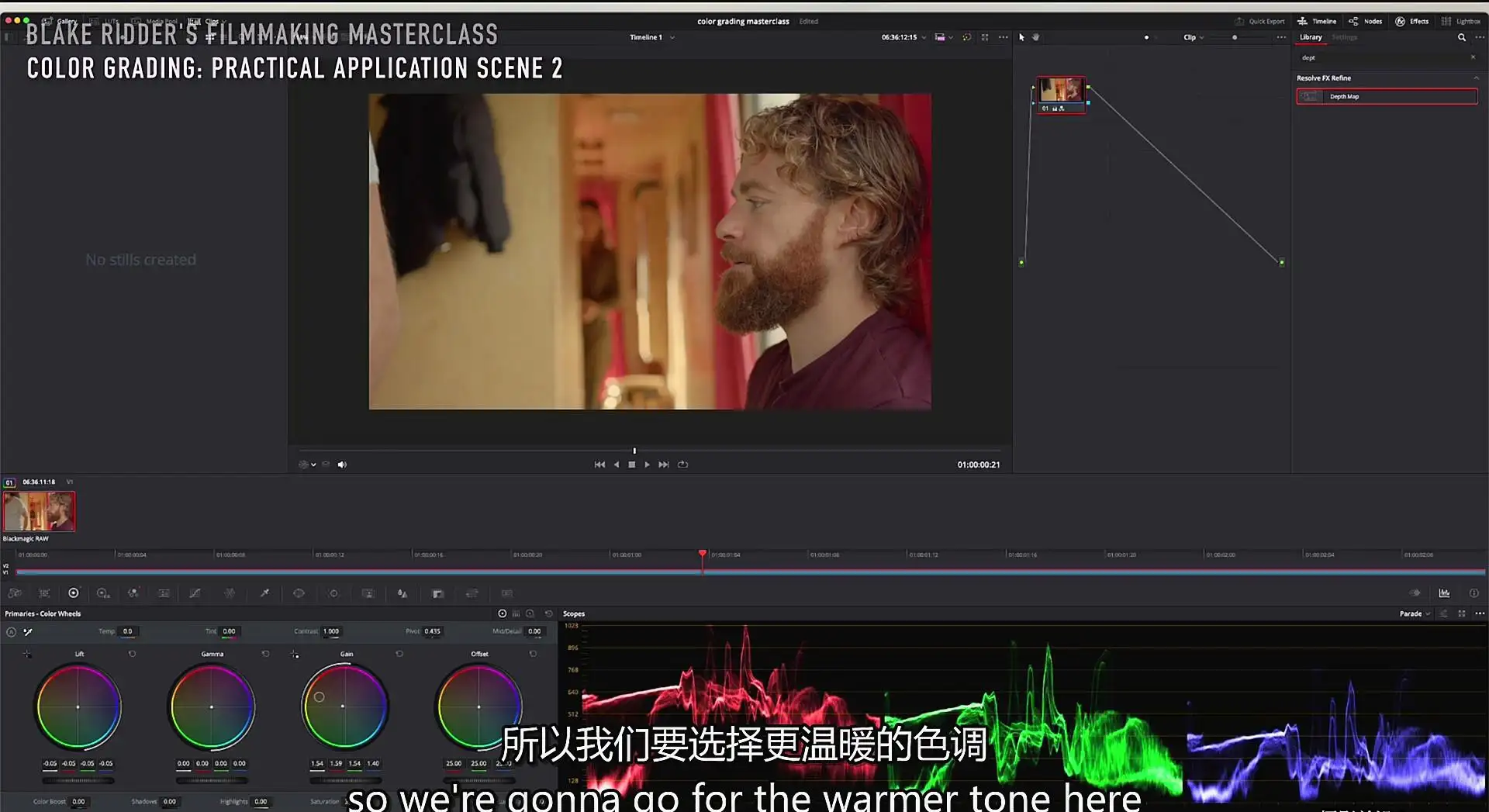Viewport: 1489px width, 812px height.
Task: Open the Curves palette icon
Action: (195, 593)
